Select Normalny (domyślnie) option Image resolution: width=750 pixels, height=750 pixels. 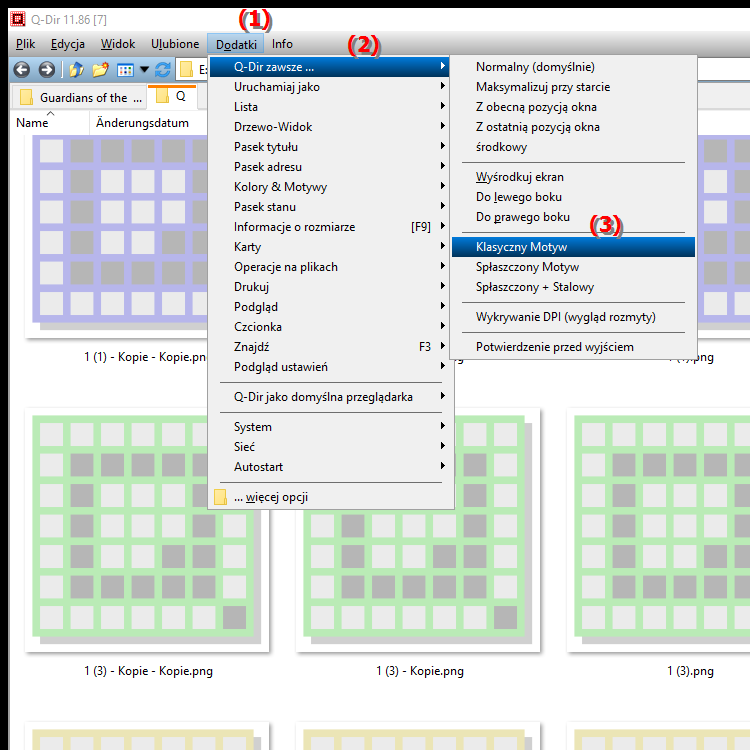click(x=573, y=67)
